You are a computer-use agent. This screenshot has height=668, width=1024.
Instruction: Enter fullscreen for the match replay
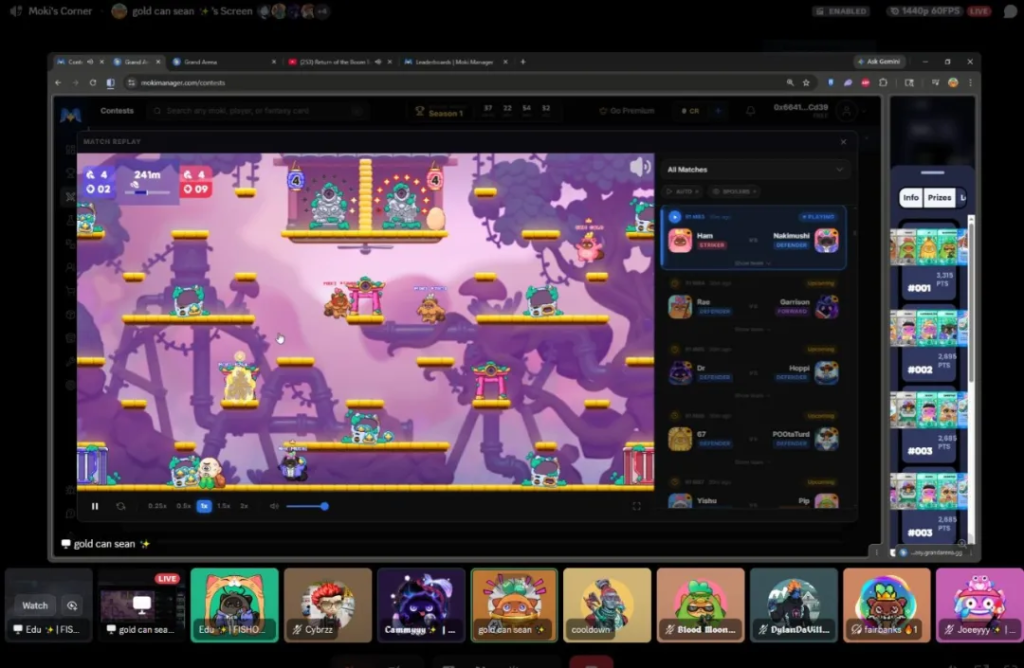click(636, 506)
